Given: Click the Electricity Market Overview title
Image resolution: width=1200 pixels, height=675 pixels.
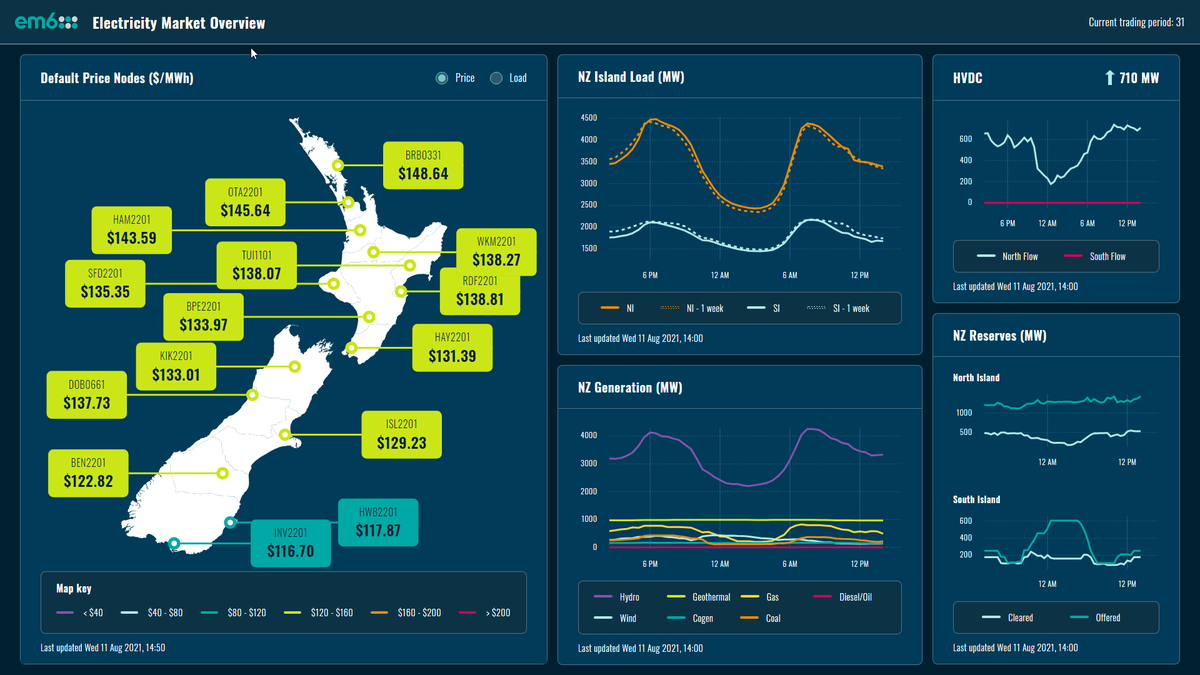Looking at the screenshot, I should [x=179, y=23].
